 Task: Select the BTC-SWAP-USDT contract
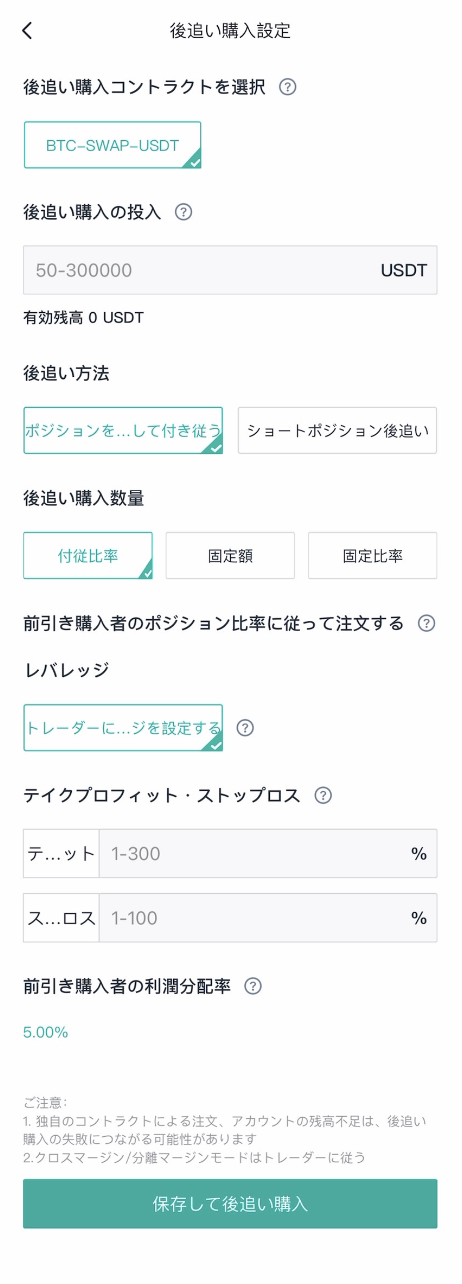pyautogui.click(x=112, y=145)
